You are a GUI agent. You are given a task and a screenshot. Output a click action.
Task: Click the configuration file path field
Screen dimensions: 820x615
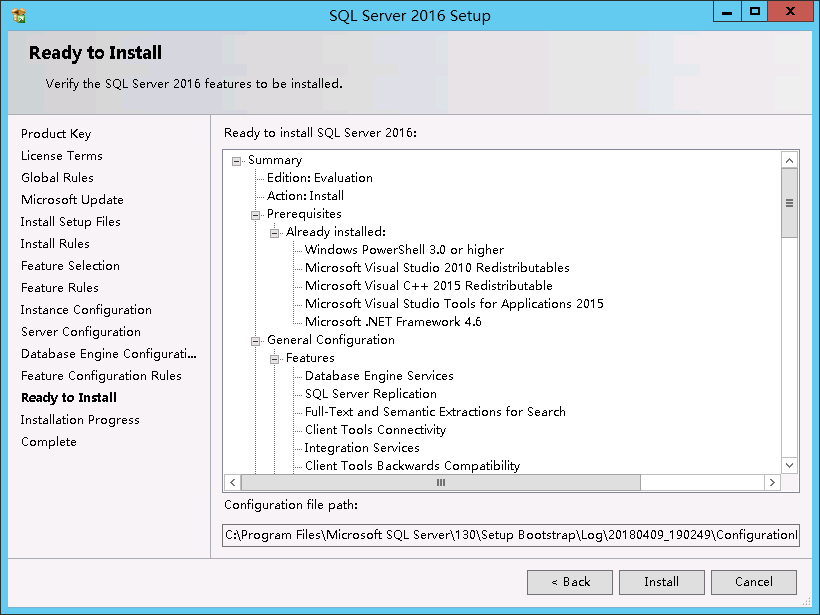[511, 535]
